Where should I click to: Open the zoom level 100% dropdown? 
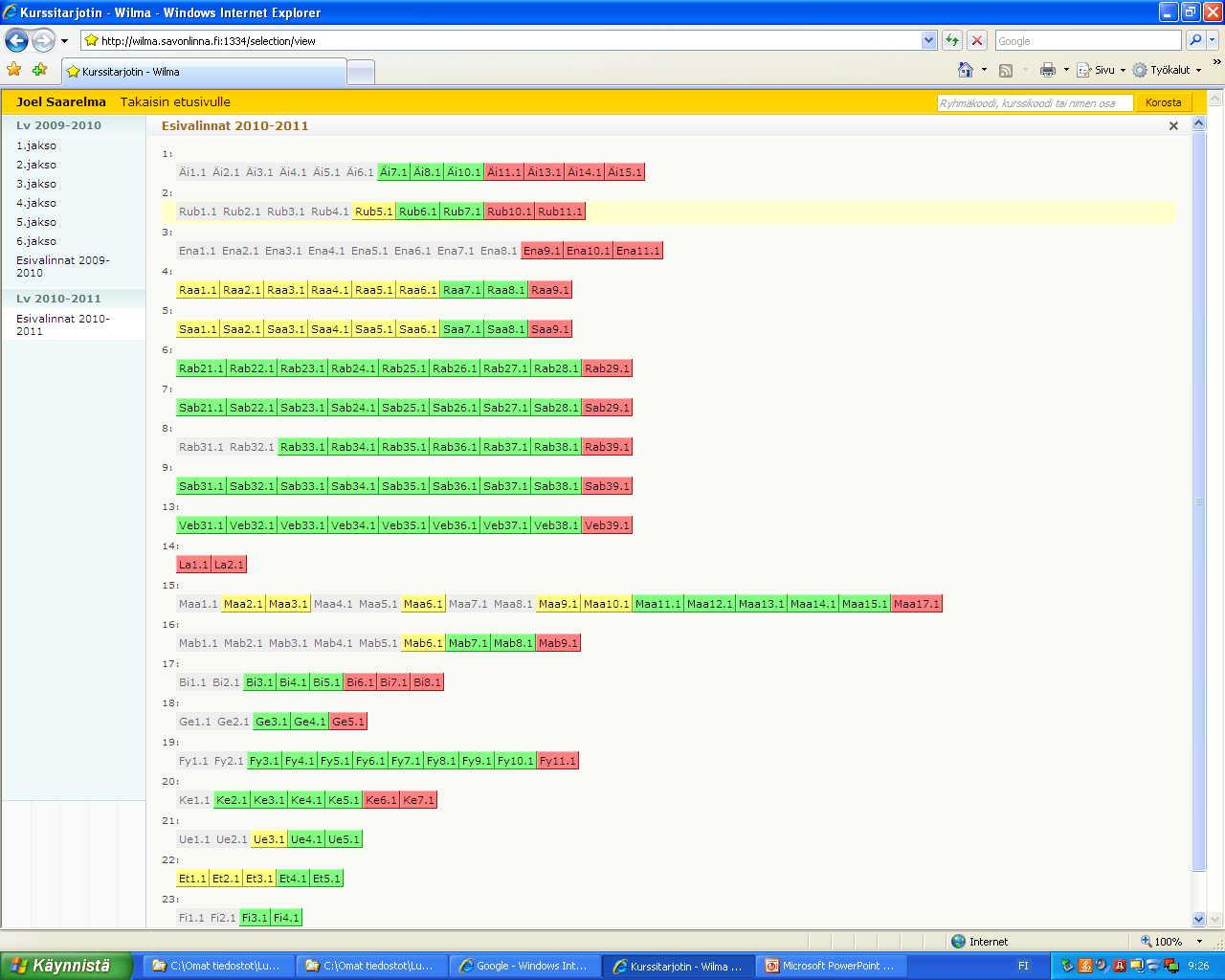tap(1199, 942)
